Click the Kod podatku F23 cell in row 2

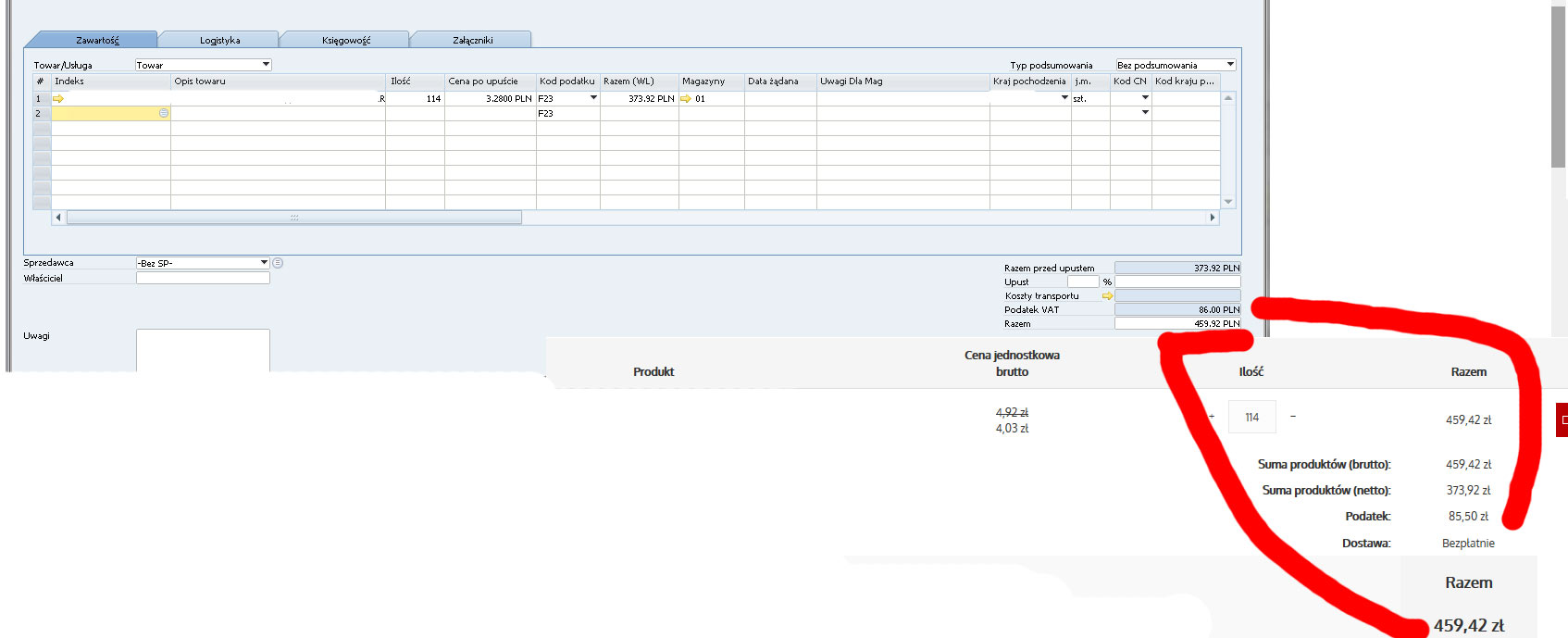coord(568,113)
